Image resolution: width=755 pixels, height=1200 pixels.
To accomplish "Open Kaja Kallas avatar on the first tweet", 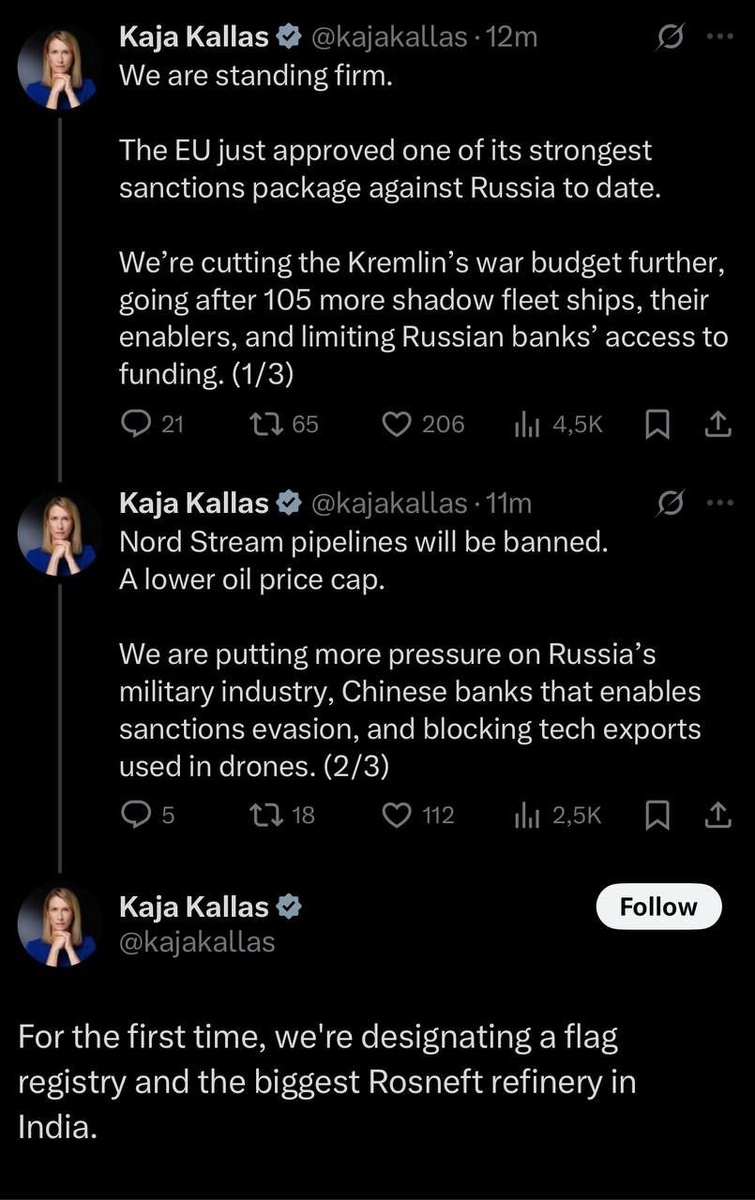I will coord(59,66).
